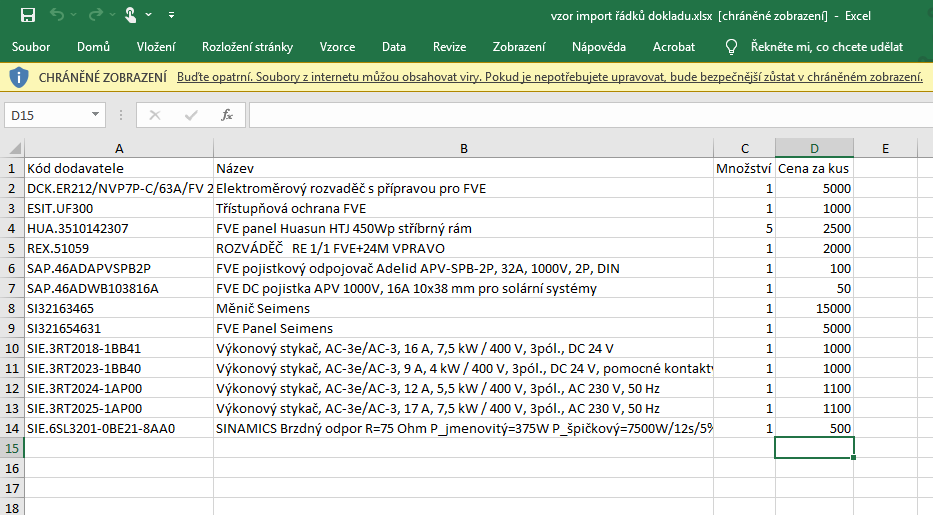Open the Rozložení stránky tab
The height and width of the screenshot is (515, 933).
(248, 47)
